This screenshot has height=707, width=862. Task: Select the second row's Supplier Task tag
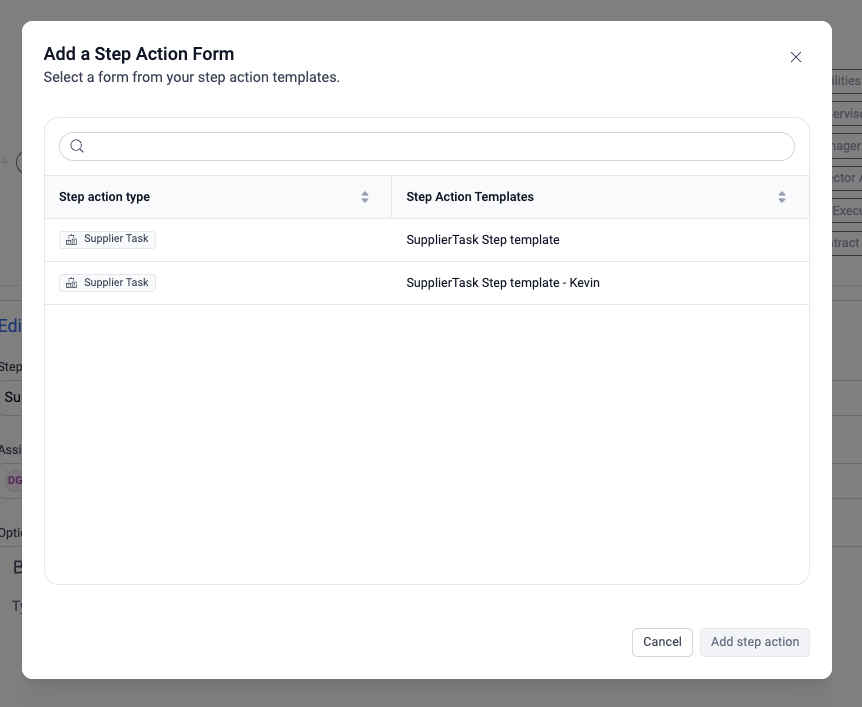pyautogui.click(x=108, y=283)
